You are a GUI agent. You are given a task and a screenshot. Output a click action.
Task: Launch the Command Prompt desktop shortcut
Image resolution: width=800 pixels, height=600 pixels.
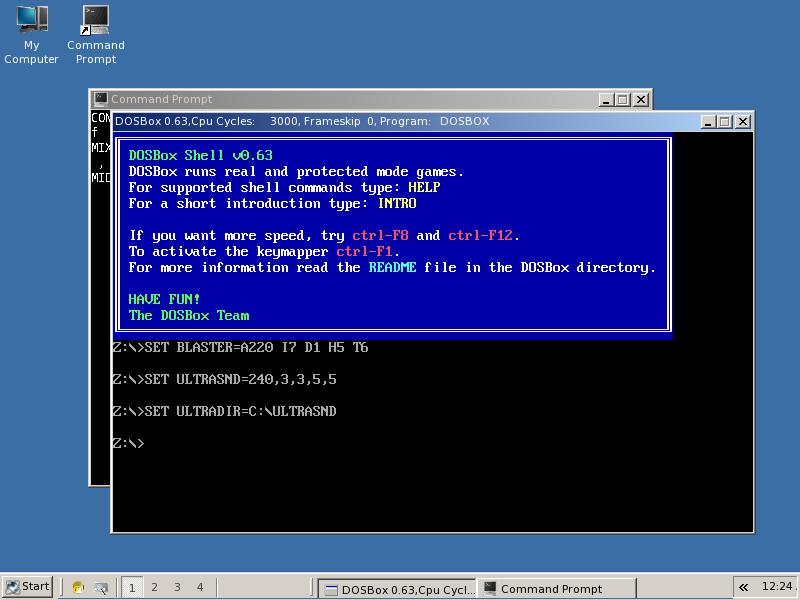(96, 25)
